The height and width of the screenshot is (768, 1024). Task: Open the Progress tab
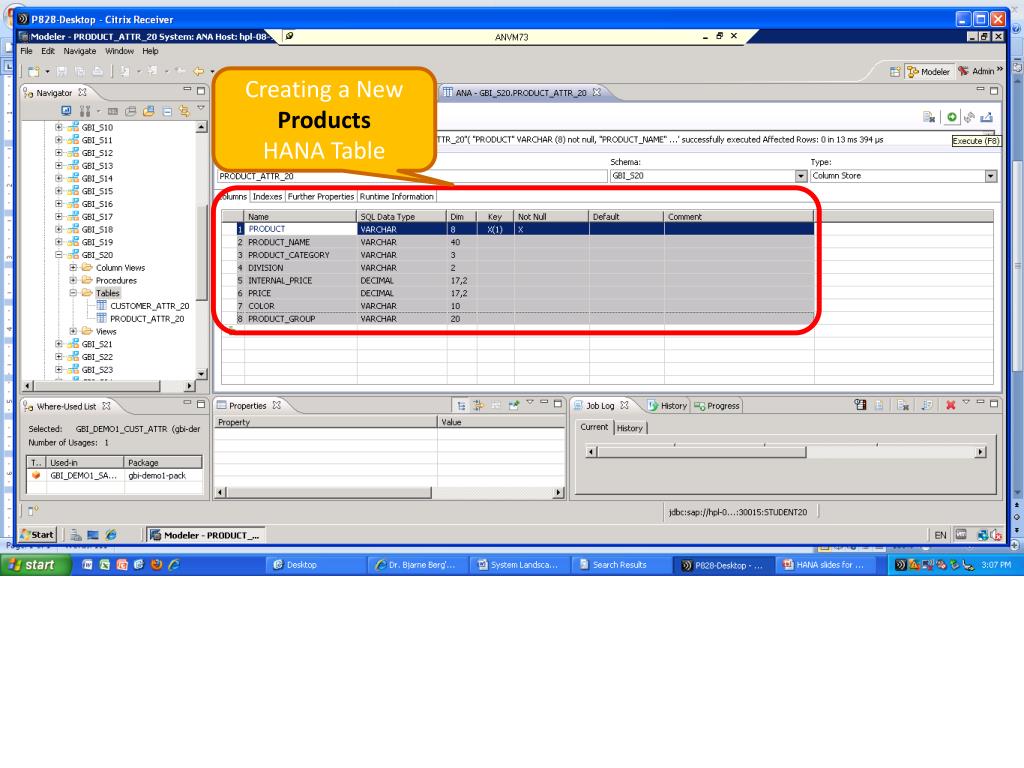(x=716, y=406)
